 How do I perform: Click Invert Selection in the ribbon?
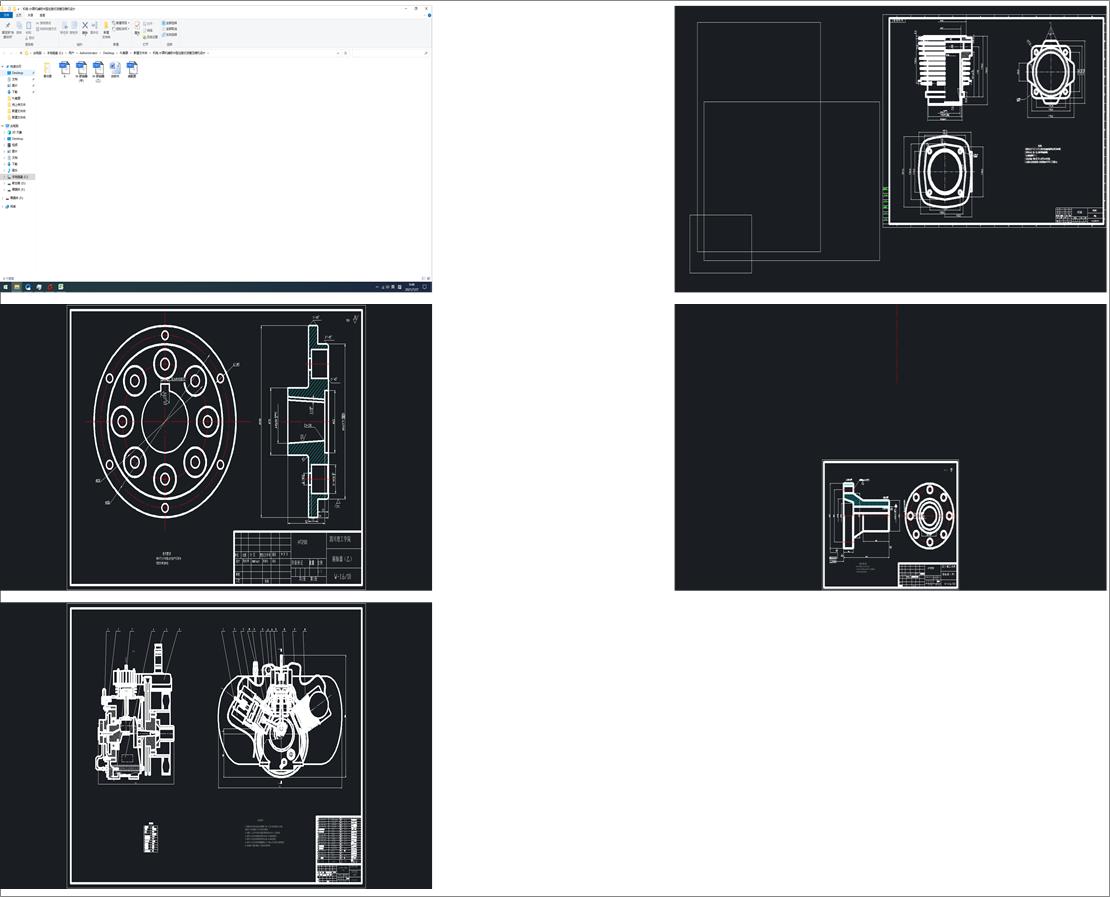click(x=170, y=34)
